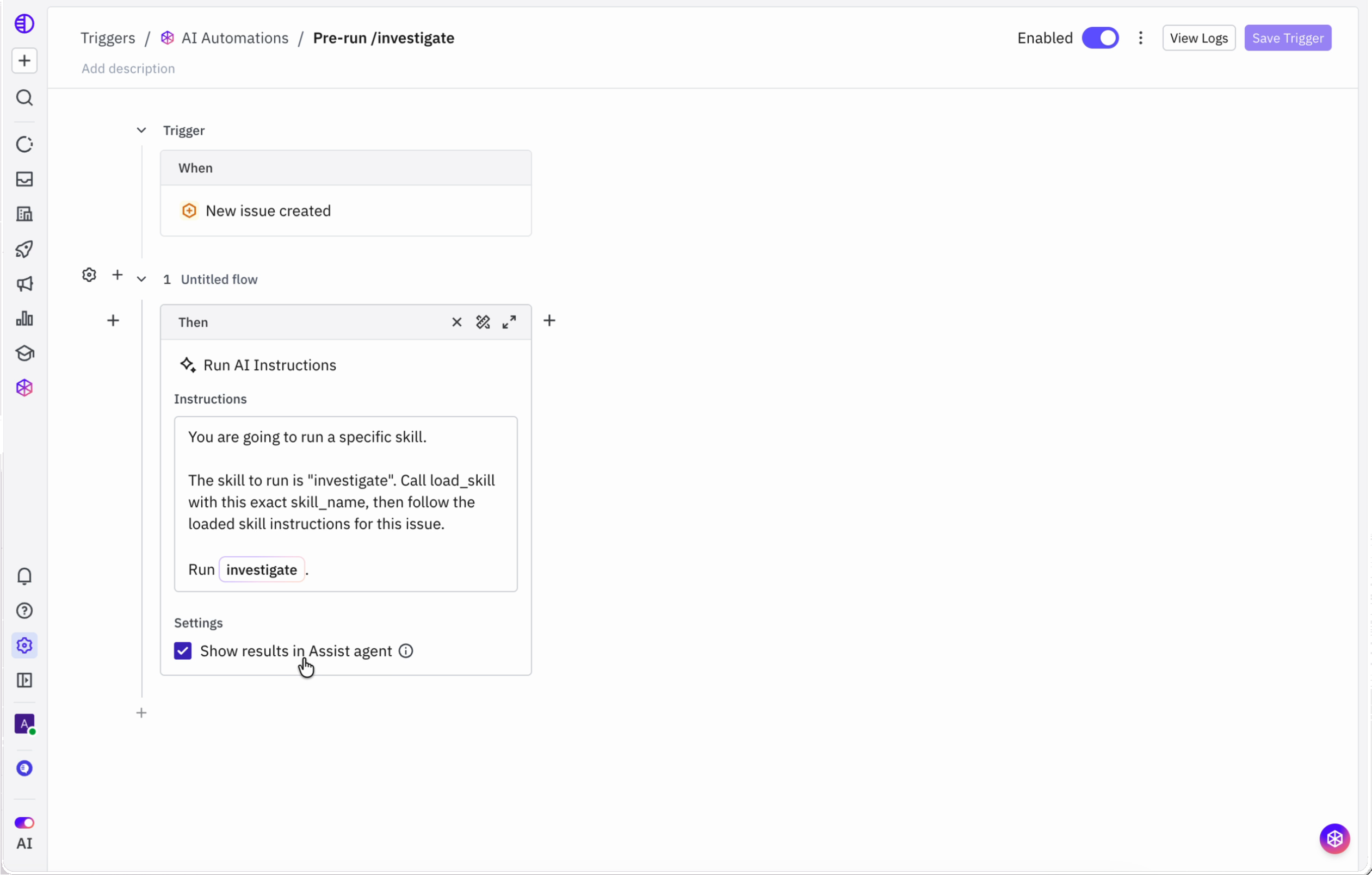This screenshot has width=1372, height=875.
Task: Click the sidebar panel layout icon
Action: pyautogui.click(x=24, y=680)
